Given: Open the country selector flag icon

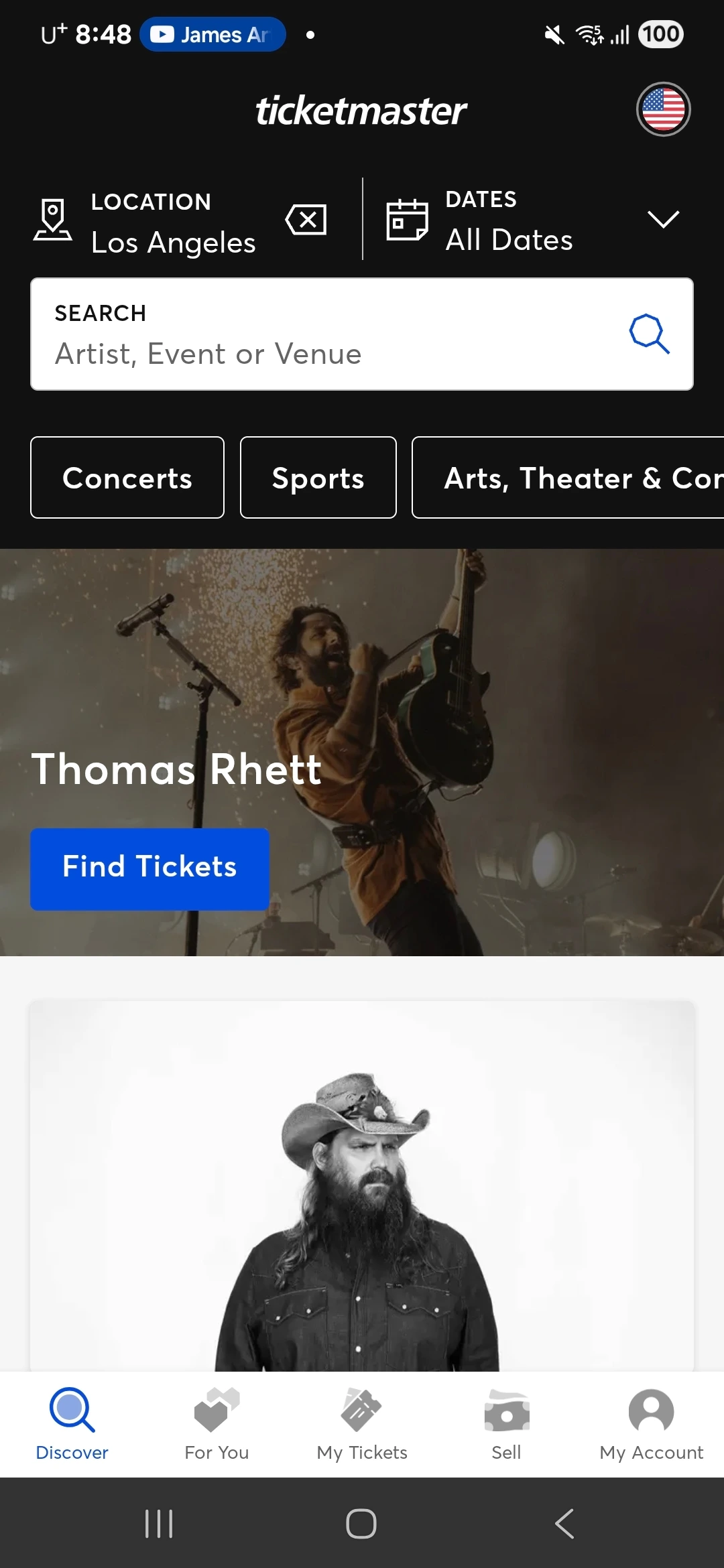Looking at the screenshot, I should (x=663, y=109).
